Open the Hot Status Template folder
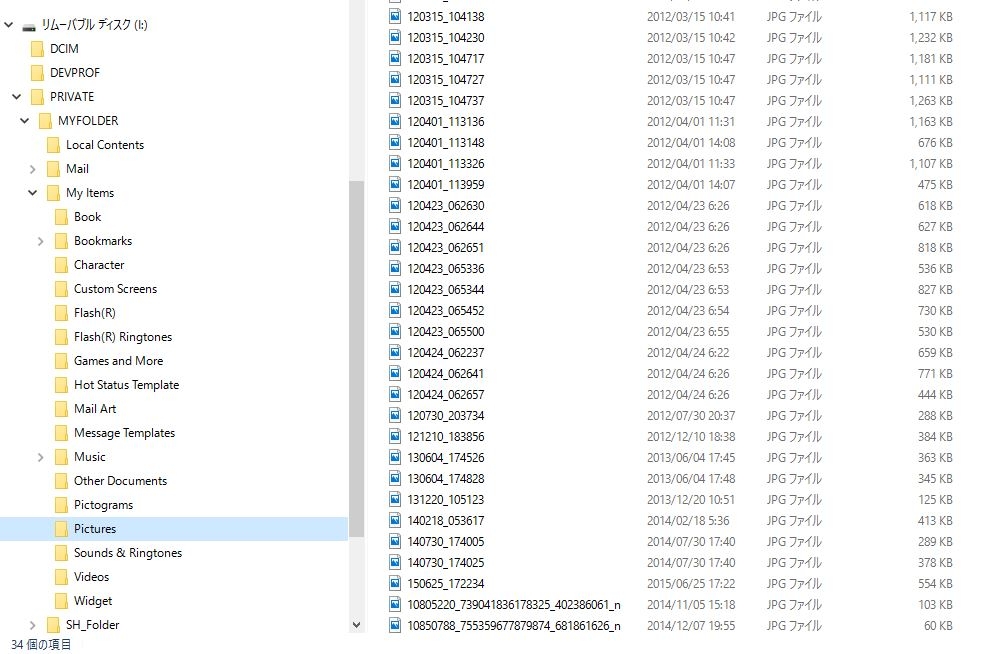This screenshot has height=654, width=984. (x=126, y=385)
